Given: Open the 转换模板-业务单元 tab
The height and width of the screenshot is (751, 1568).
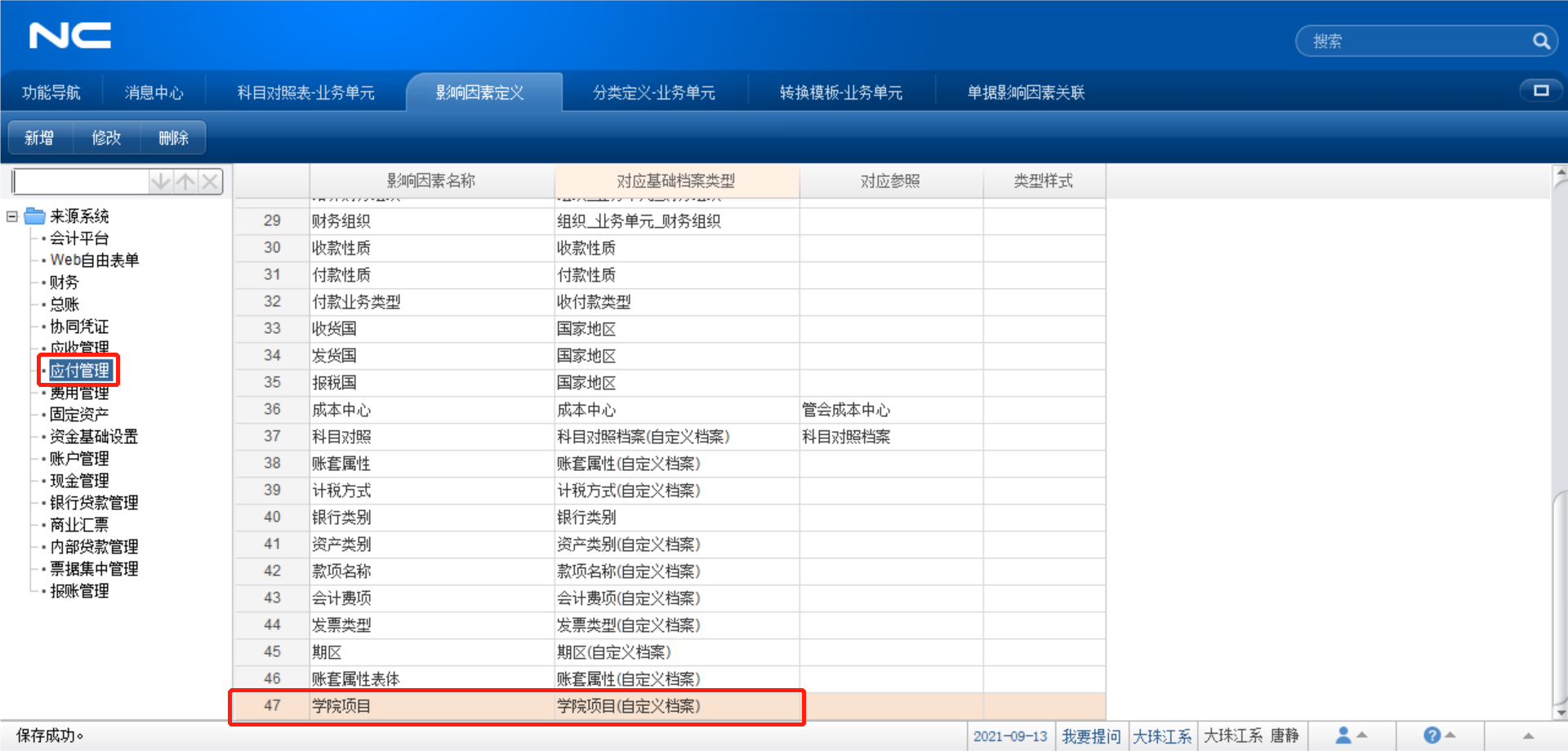Looking at the screenshot, I should coord(843,91).
